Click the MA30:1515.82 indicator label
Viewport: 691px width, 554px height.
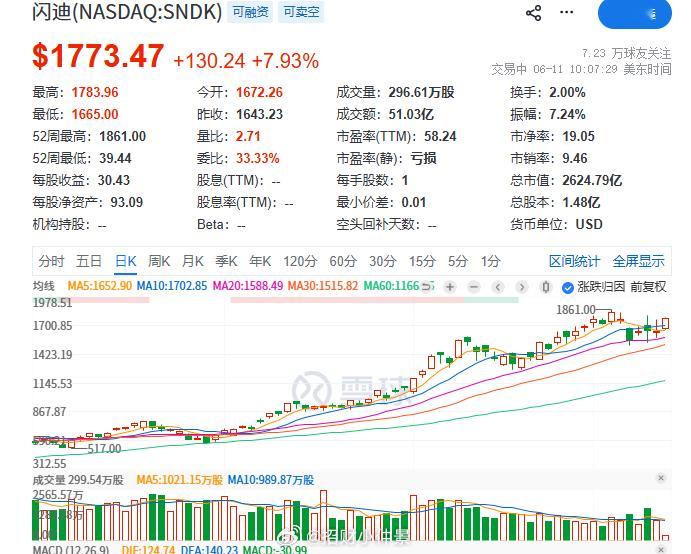point(323,286)
